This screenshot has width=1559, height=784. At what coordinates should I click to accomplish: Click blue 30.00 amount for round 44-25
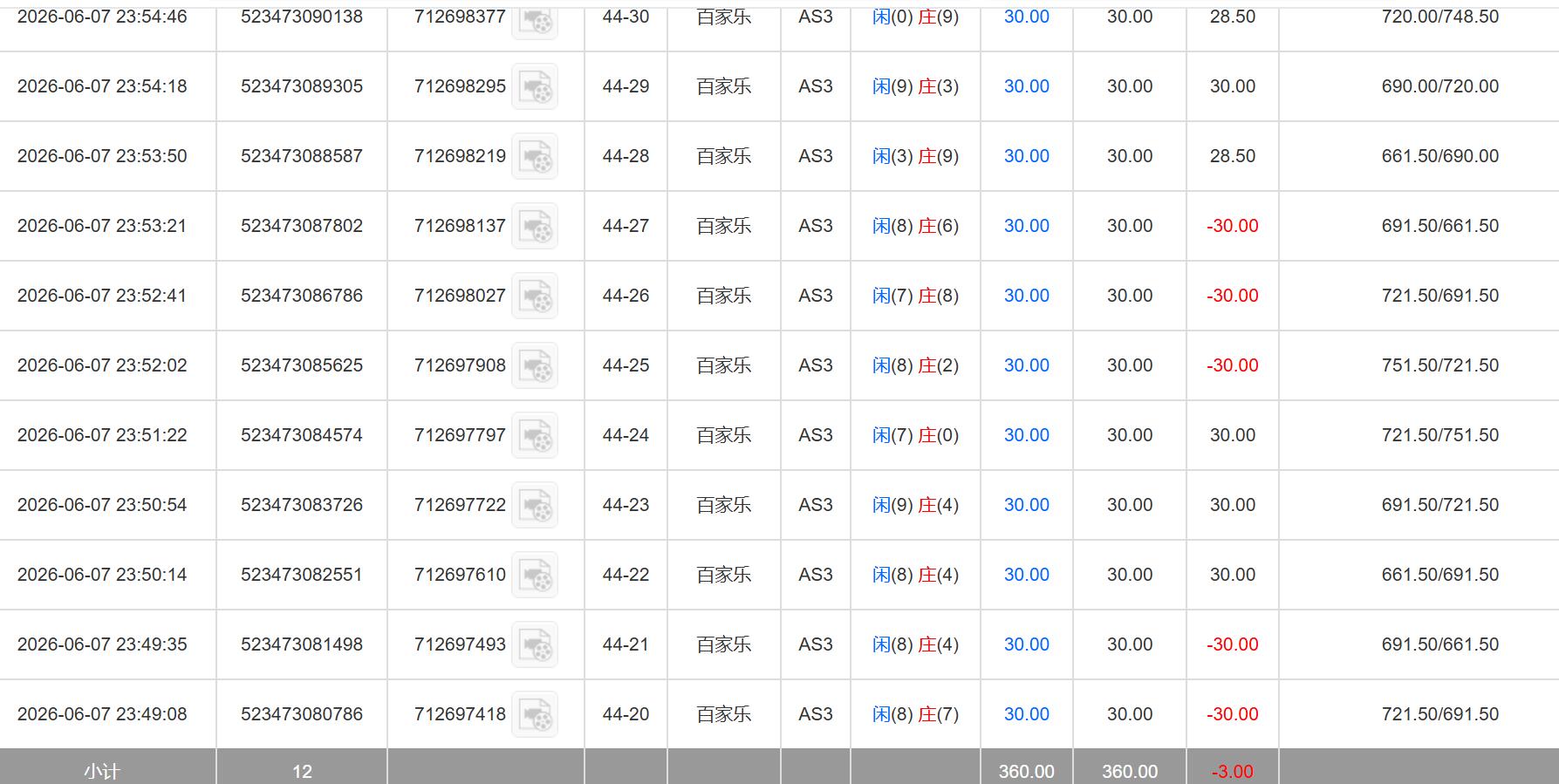[x=1027, y=365]
